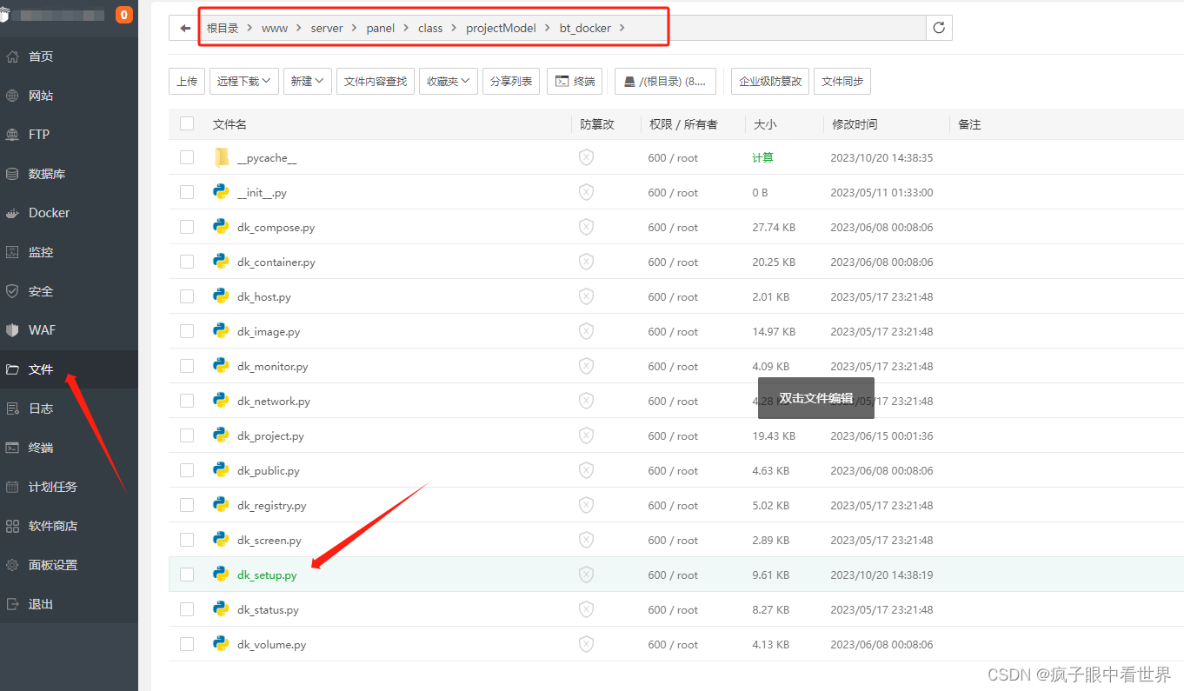Expand the chevron after server

tap(353, 28)
